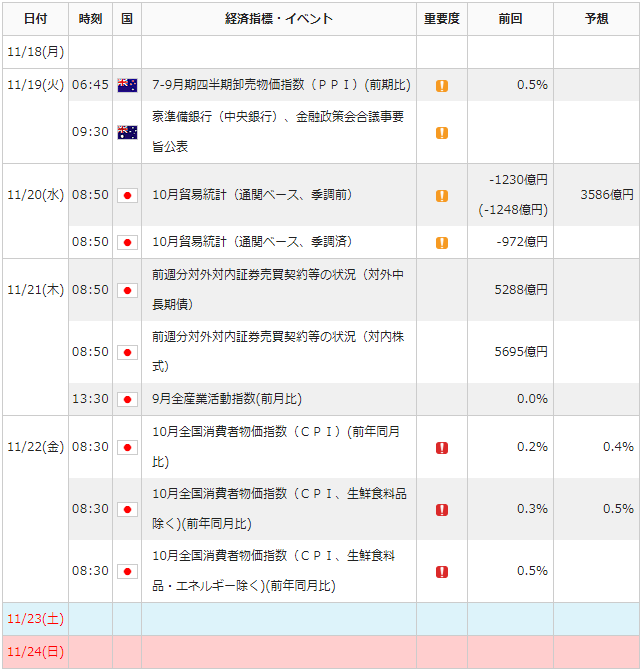Click Japan flag in CPI 生鮮食料品除く row
This screenshot has width=642, height=671.
127,510
